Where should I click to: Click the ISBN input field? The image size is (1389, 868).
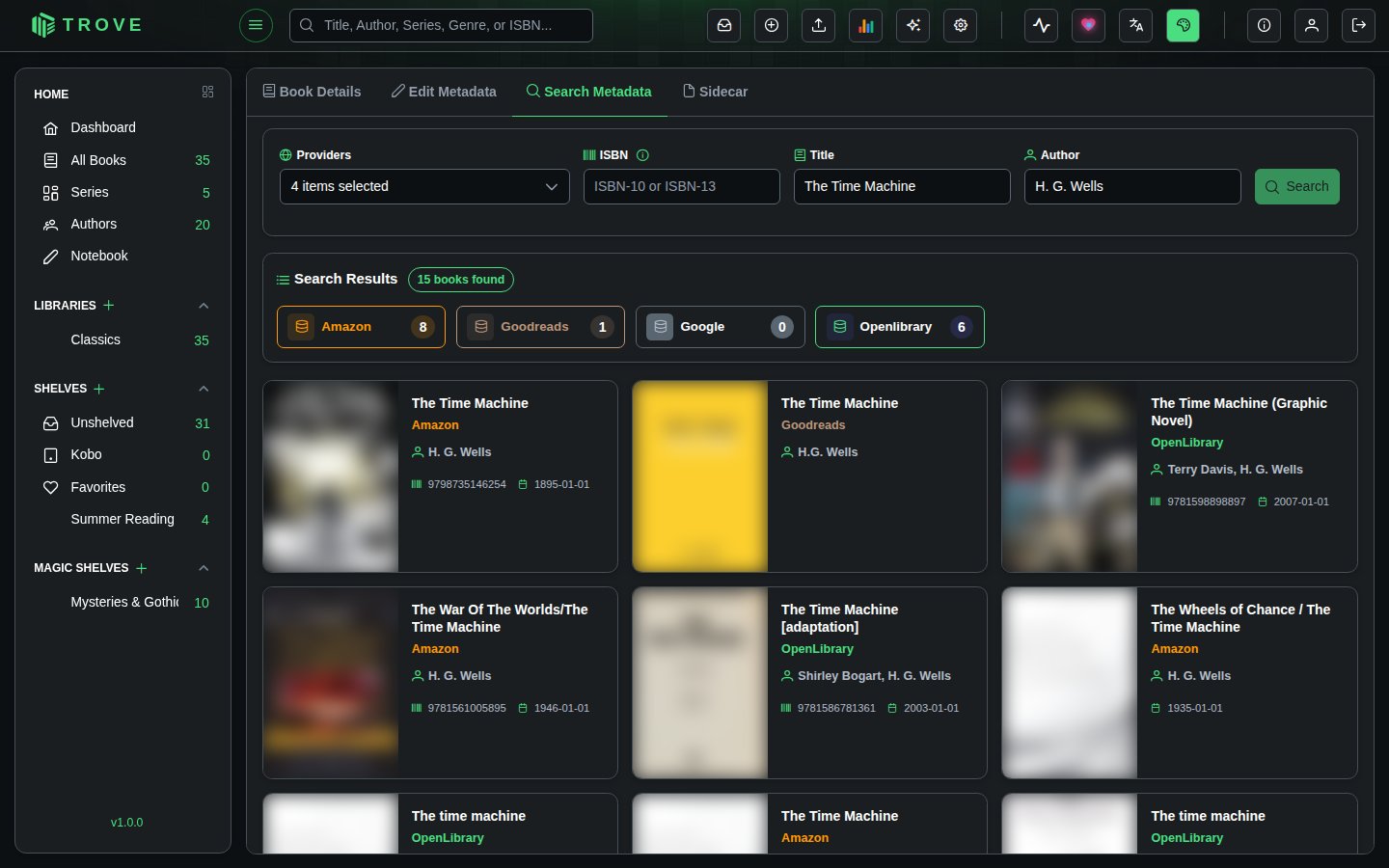pyautogui.click(x=682, y=186)
